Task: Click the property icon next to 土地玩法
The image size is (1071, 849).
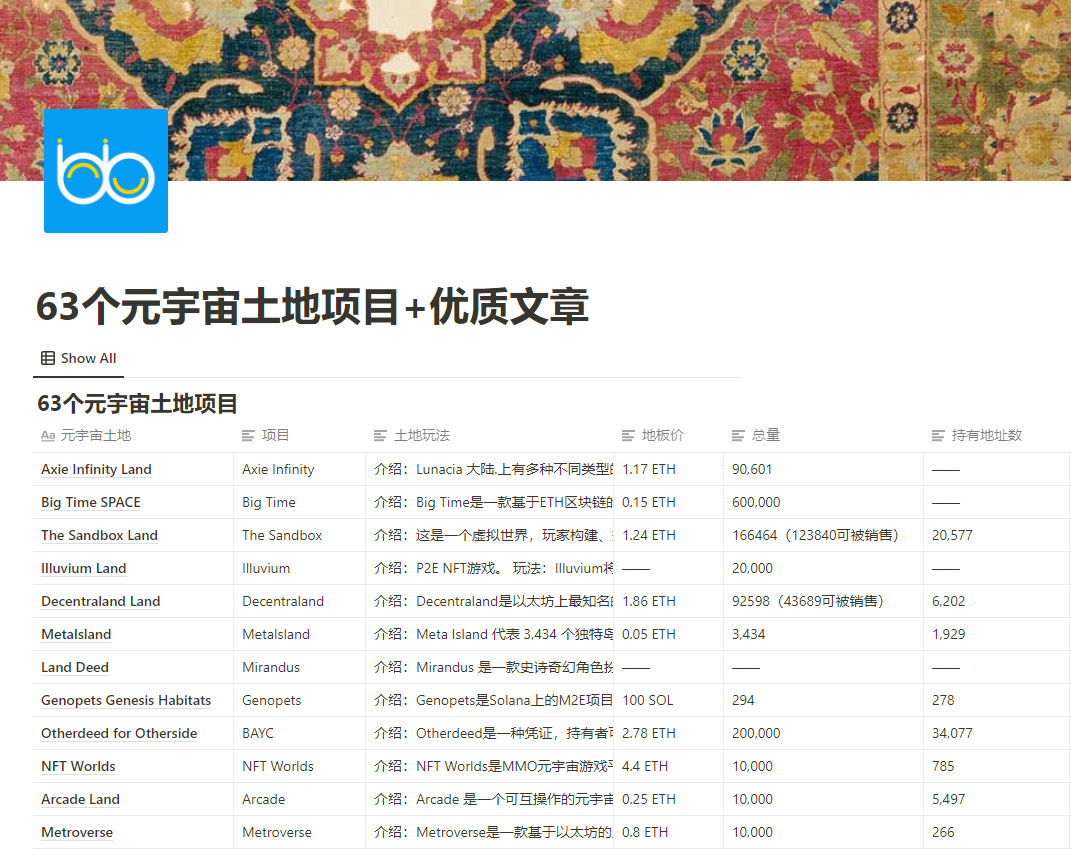Action: pyautogui.click(x=379, y=435)
